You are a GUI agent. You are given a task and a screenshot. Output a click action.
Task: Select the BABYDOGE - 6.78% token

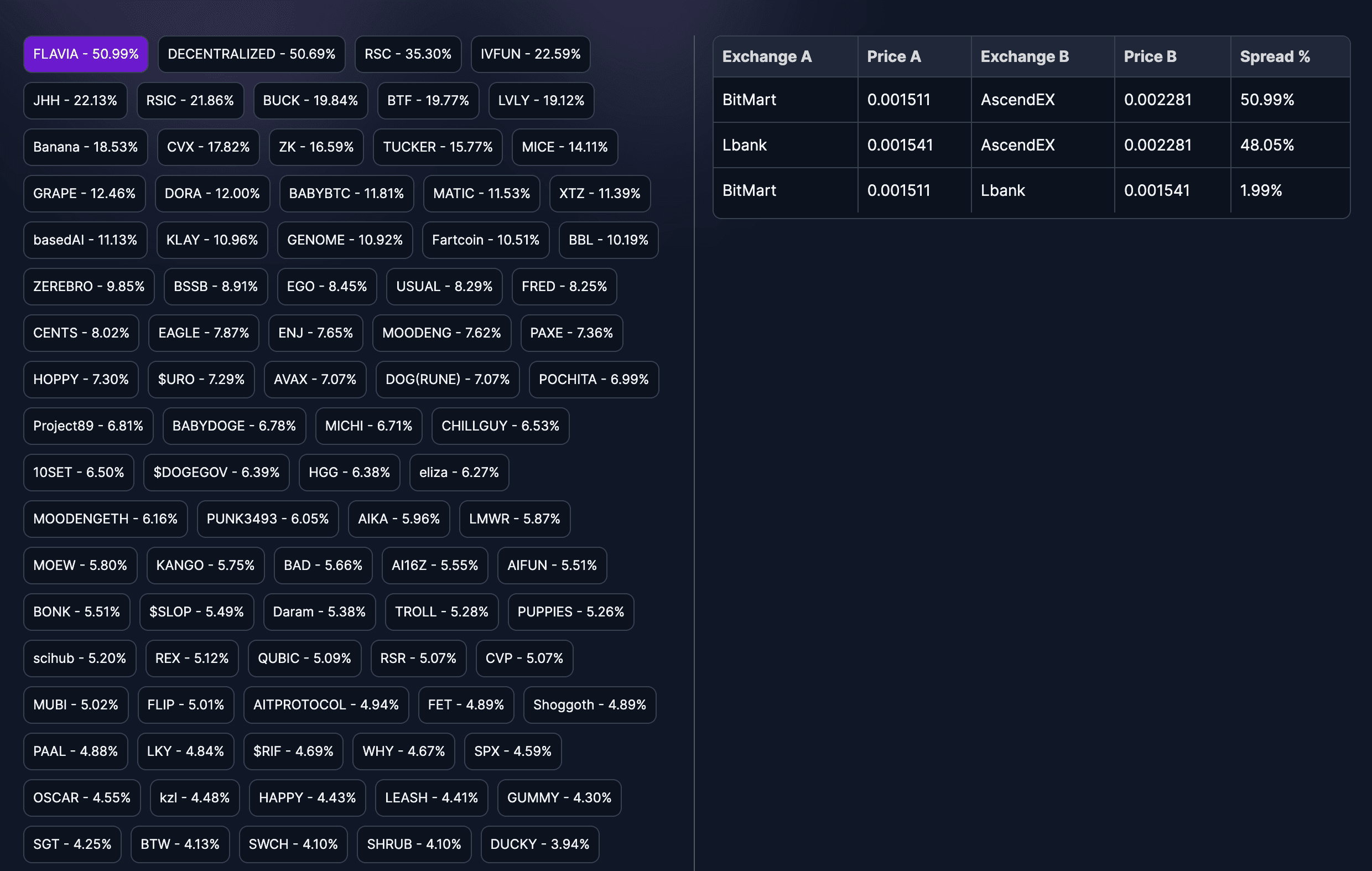click(x=233, y=426)
